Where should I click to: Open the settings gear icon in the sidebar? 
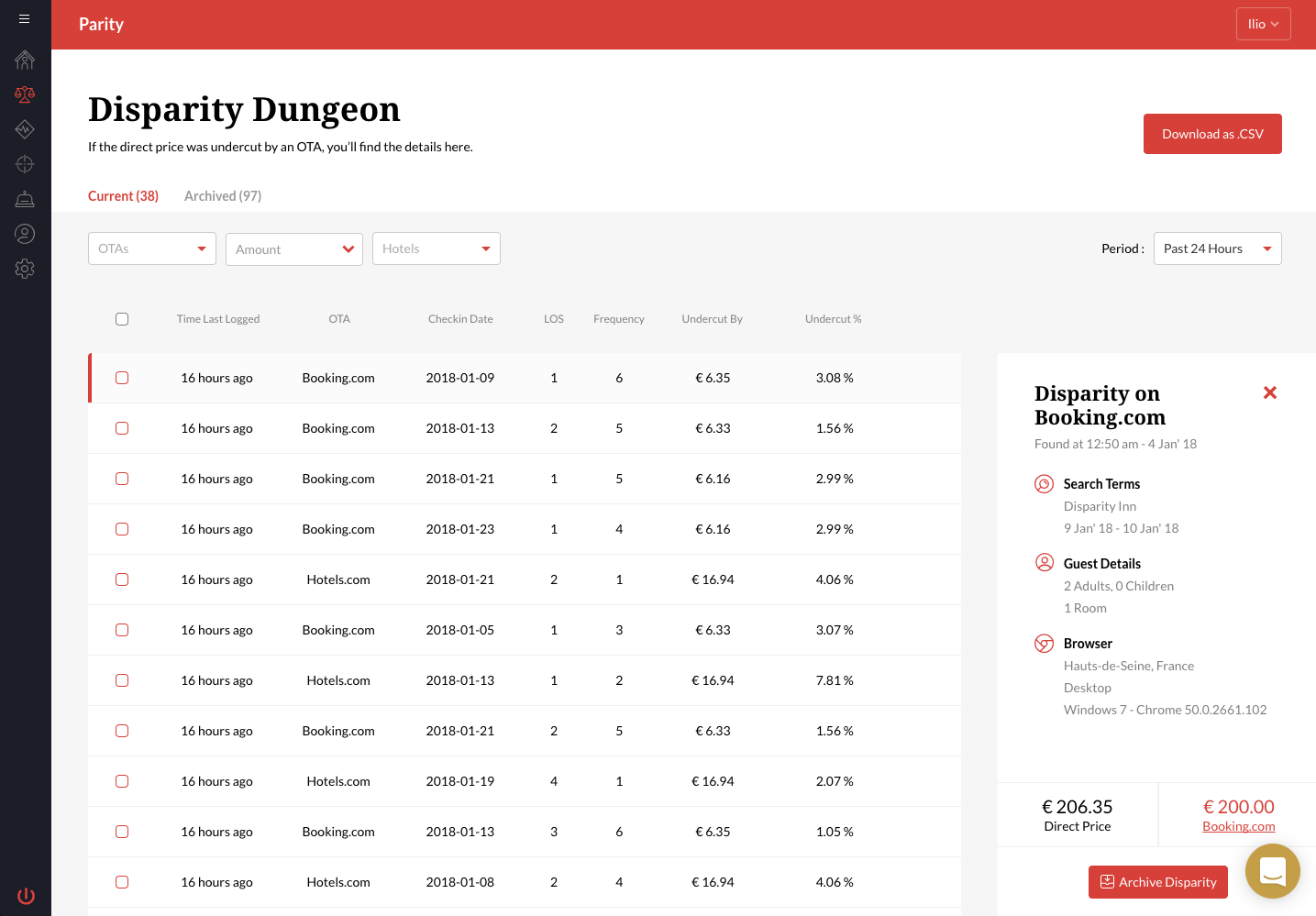(x=25, y=269)
